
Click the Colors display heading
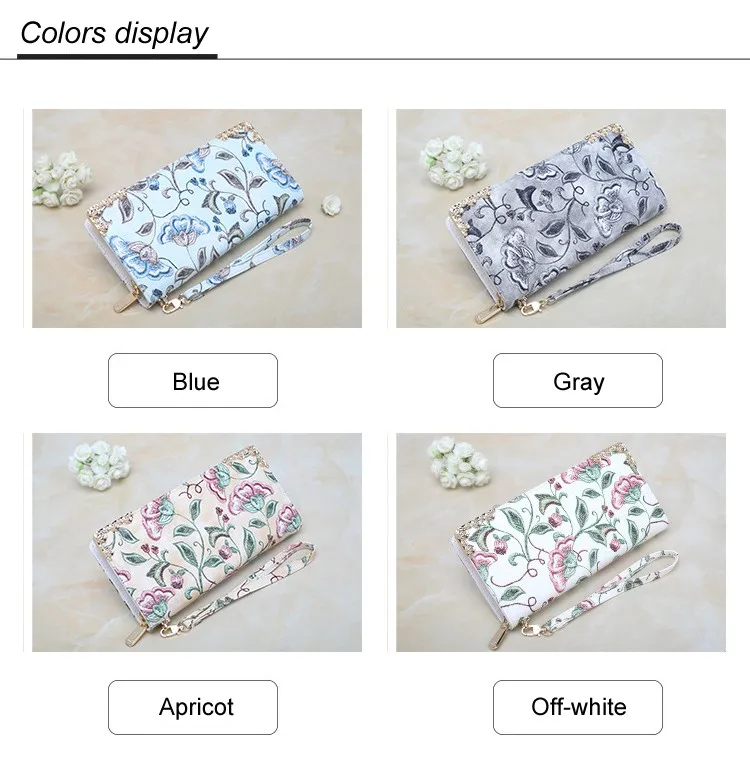pos(114,33)
